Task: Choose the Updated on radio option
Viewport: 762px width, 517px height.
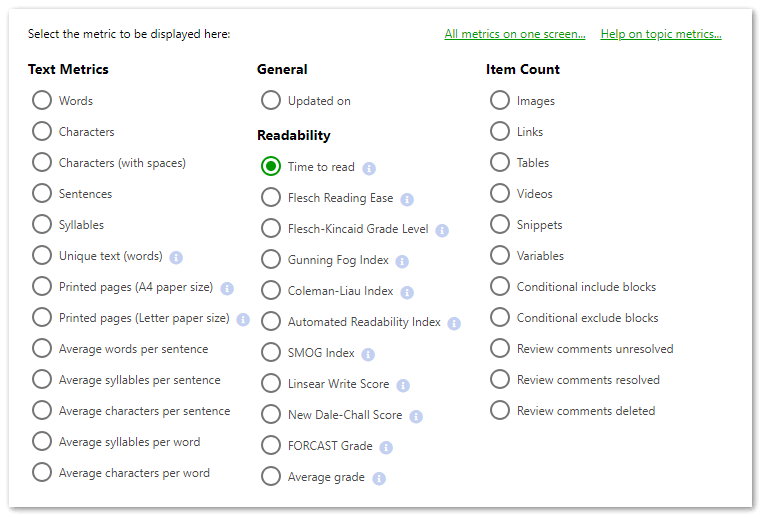Action: pos(271,100)
